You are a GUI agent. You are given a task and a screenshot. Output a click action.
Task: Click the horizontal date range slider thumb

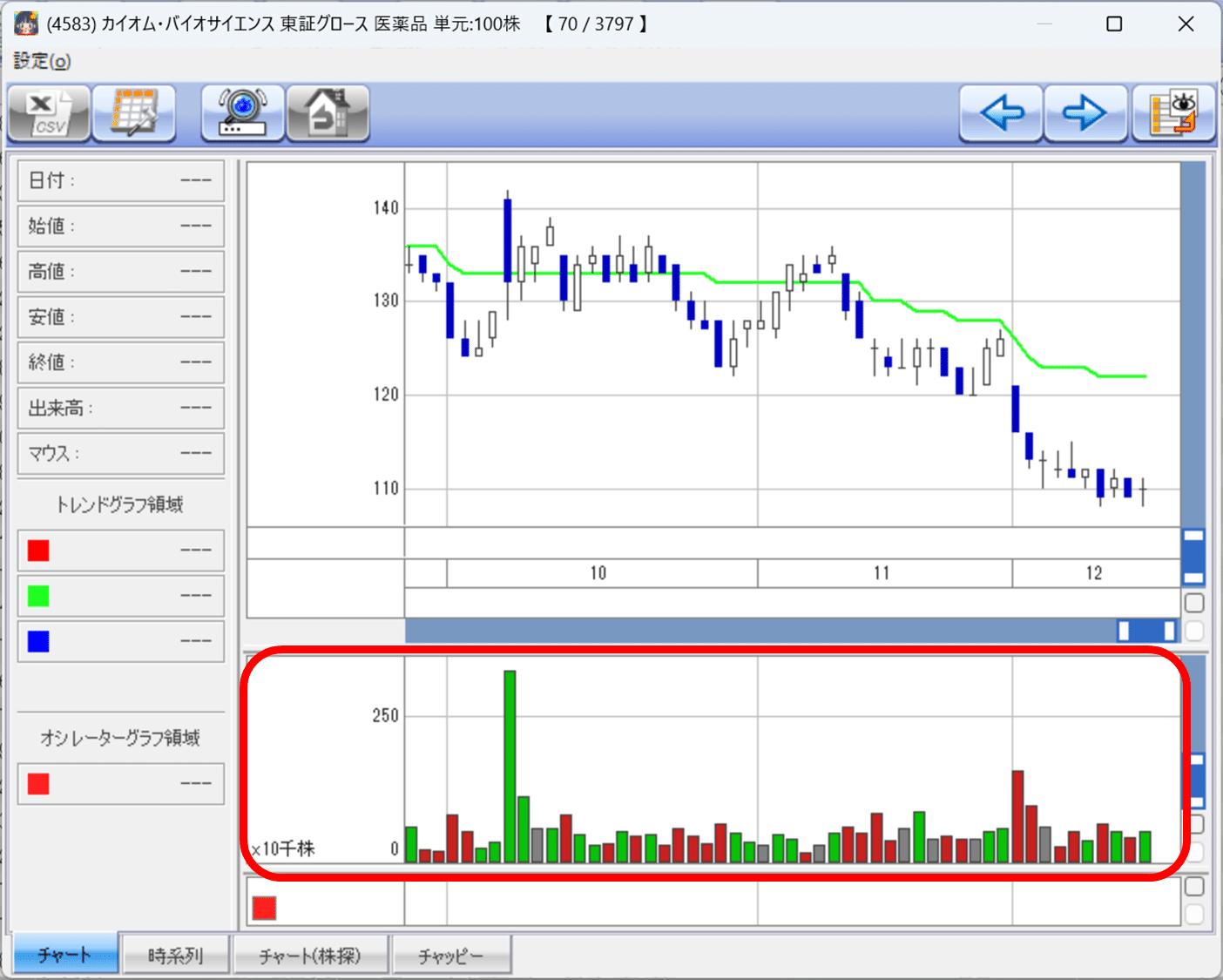coord(1146,631)
